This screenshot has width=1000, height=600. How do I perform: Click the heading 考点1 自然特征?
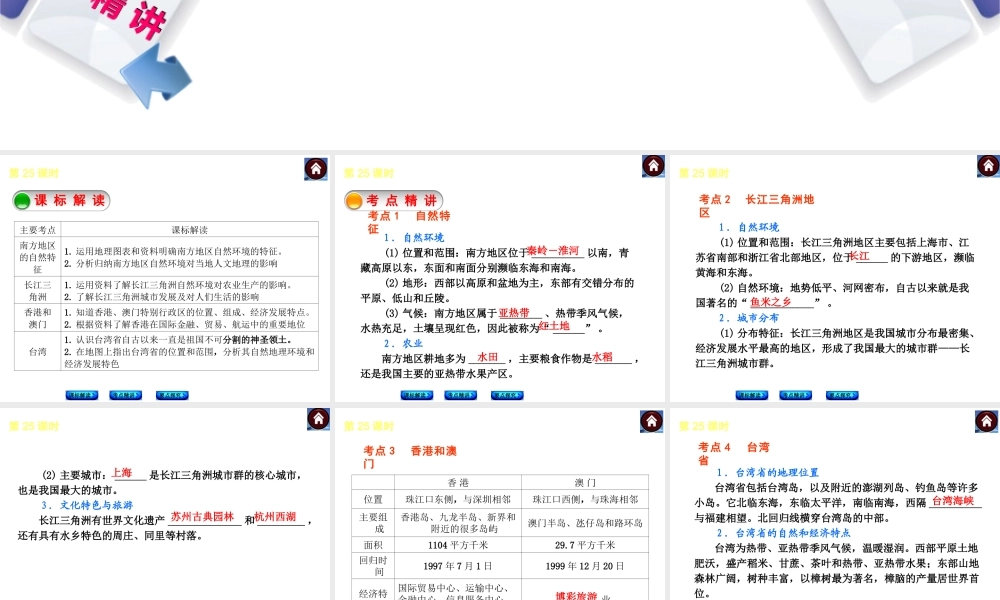coord(409,222)
